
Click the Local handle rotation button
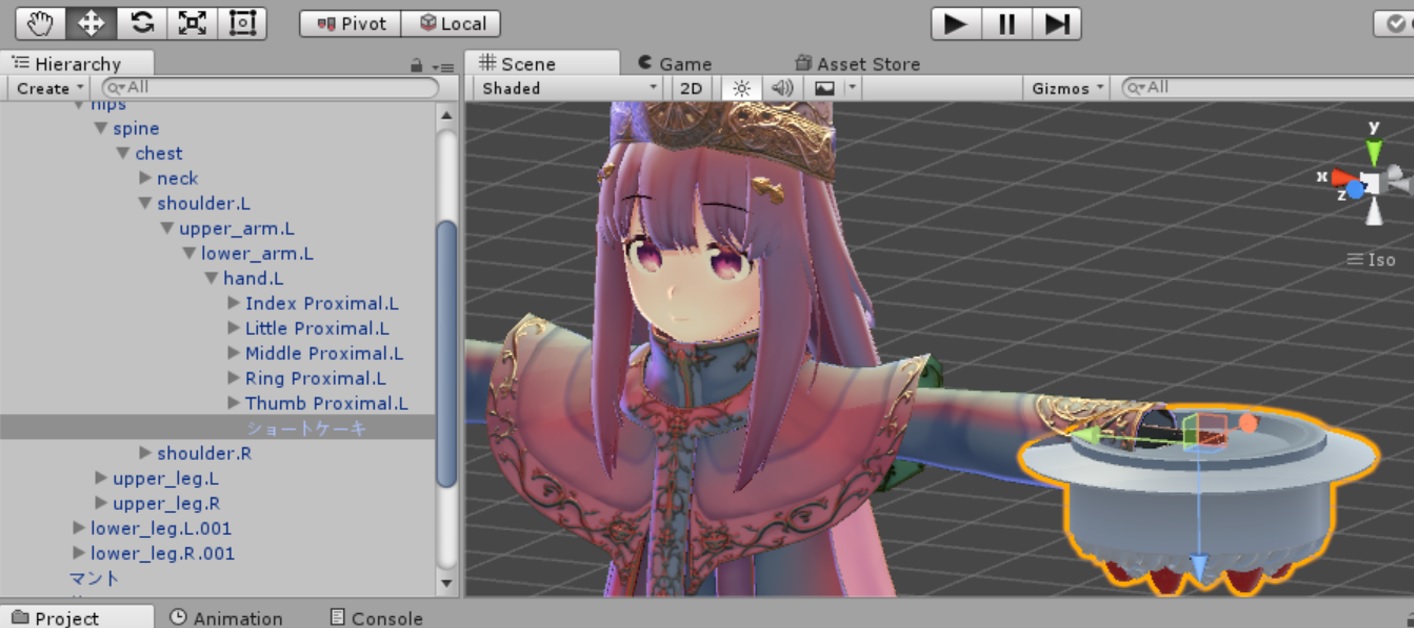click(452, 23)
